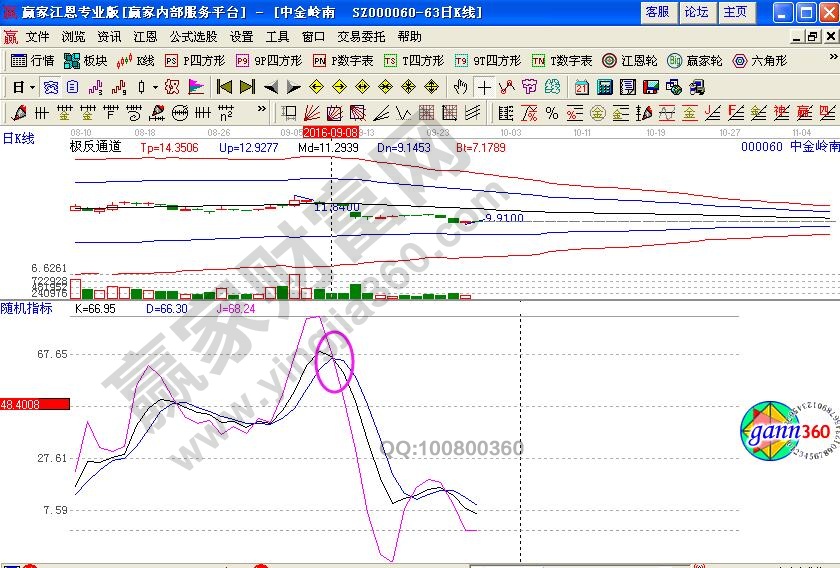Switch to the K线 candlestick chart

tap(136, 60)
